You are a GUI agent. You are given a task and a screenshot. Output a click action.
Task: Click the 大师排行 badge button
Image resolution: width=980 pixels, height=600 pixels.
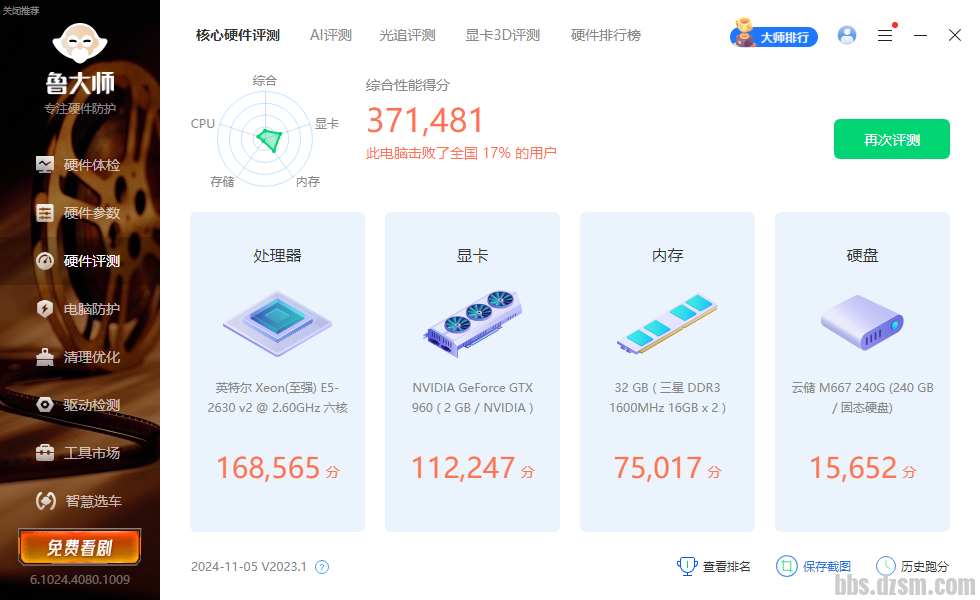click(x=775, y=36)
